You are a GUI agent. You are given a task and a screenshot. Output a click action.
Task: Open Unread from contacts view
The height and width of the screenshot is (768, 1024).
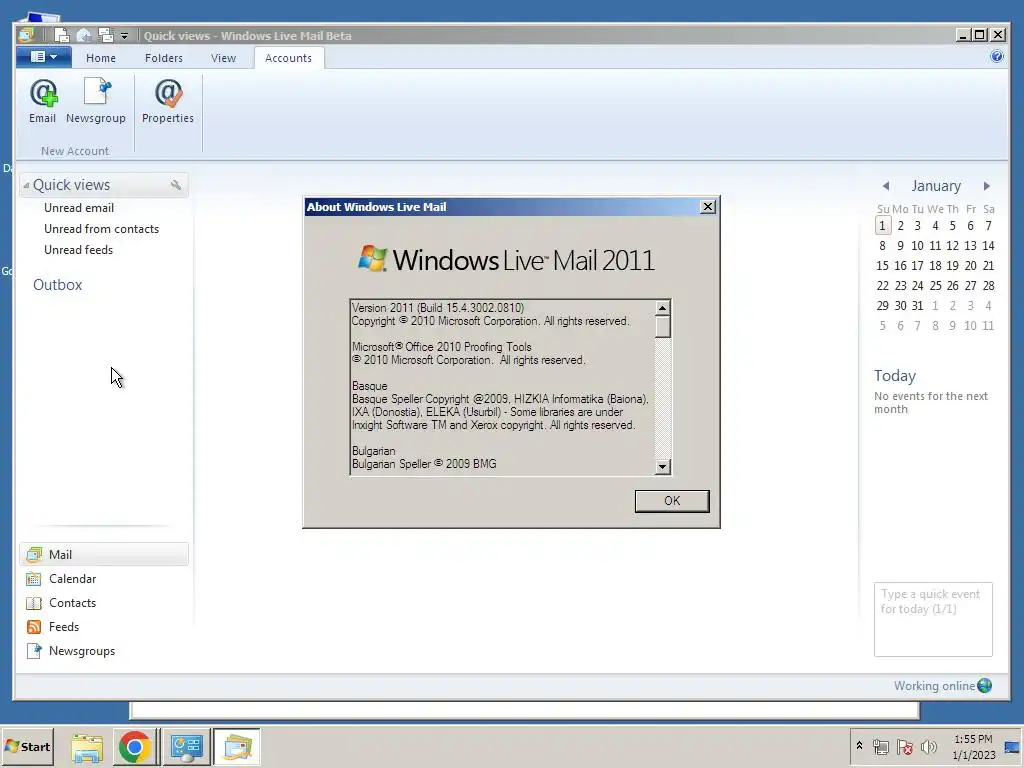tap(101, 229)
